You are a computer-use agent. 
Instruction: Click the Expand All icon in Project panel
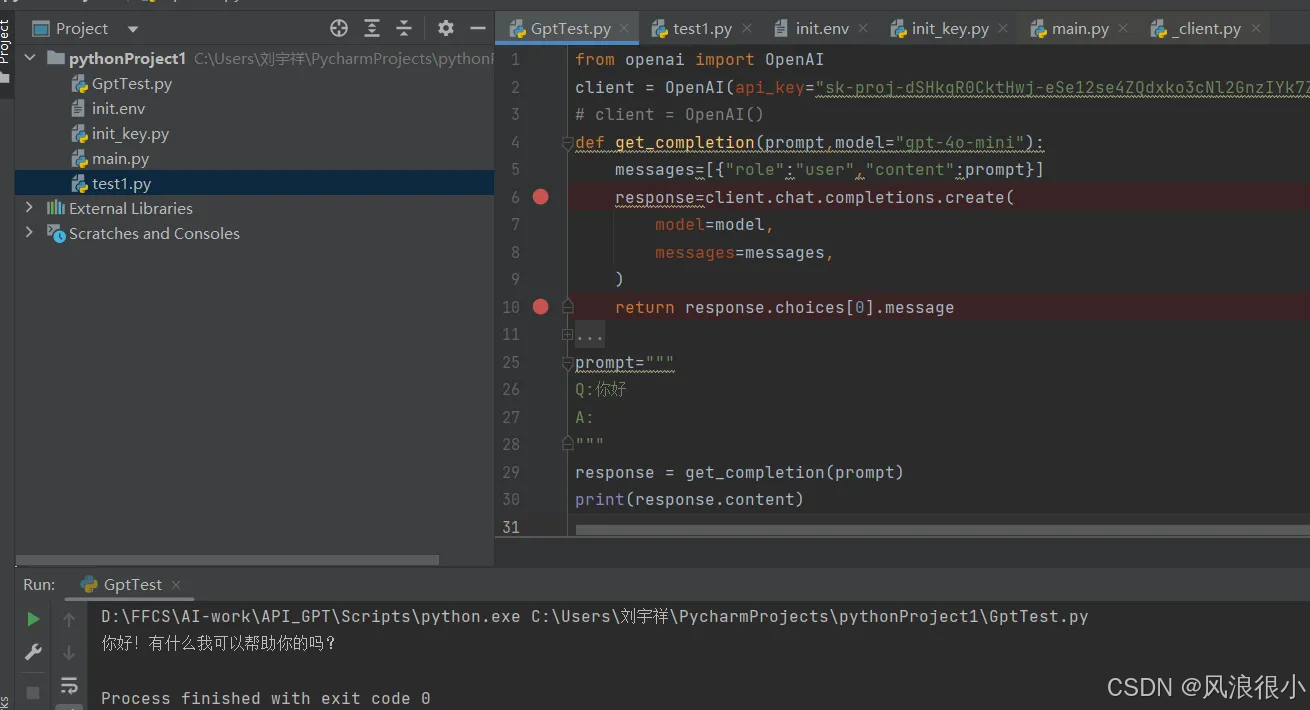(372, 28)
